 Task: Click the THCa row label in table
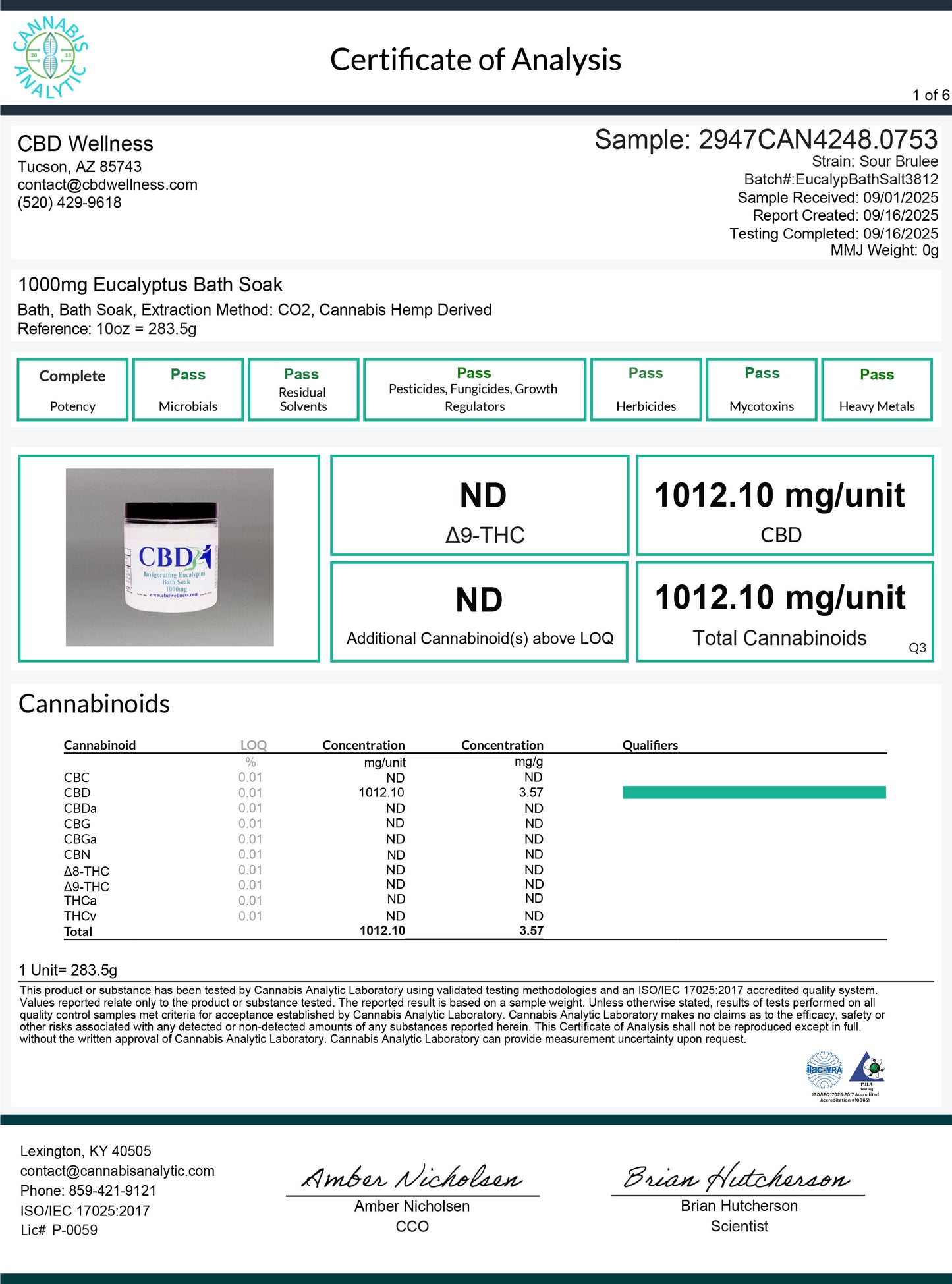(80, 901)
